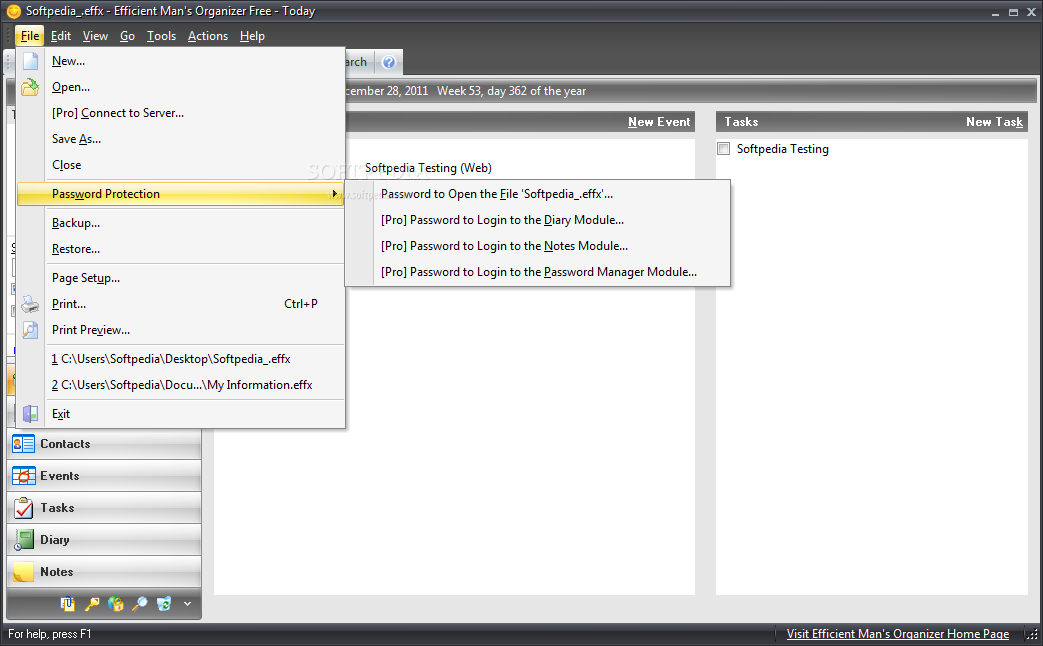
Task: Expand the sidebar footer chevron for more buttons
Action: click(188, 603)
